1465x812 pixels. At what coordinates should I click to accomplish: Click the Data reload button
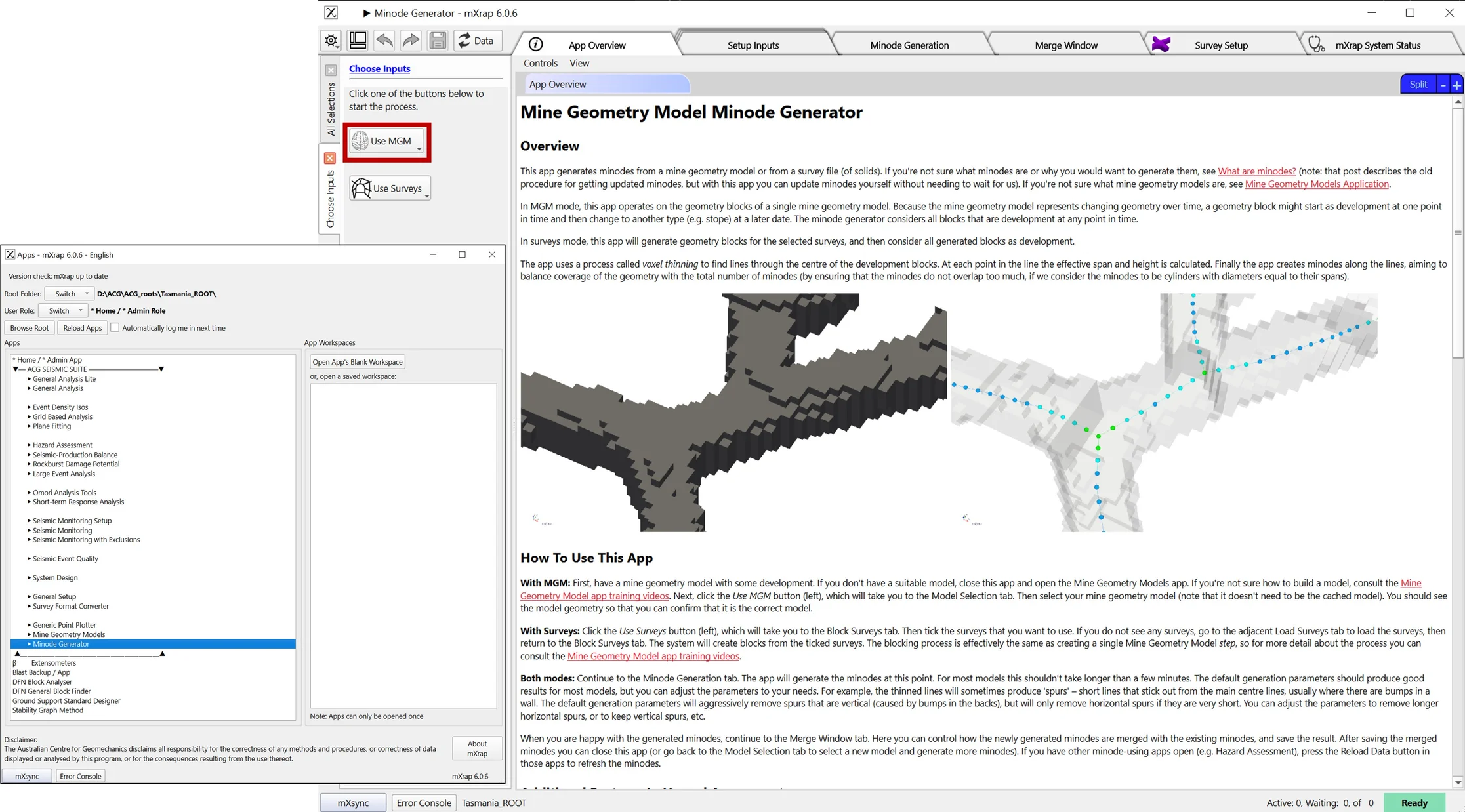pyautogui.click(x=477, y=41)
